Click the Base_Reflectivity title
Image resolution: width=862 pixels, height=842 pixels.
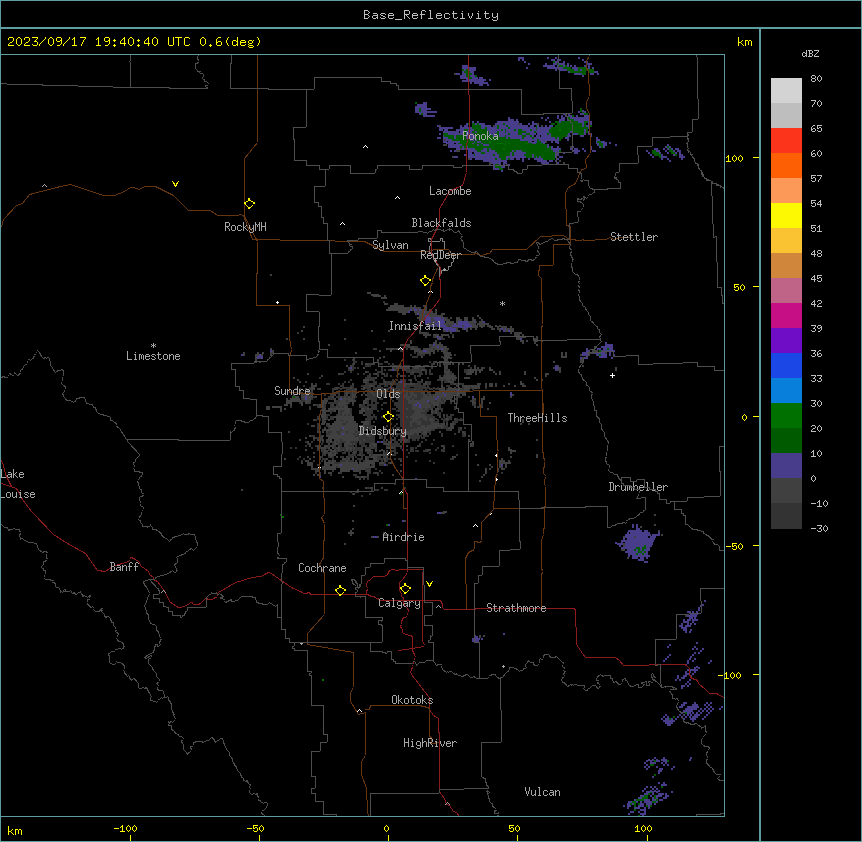431,15
